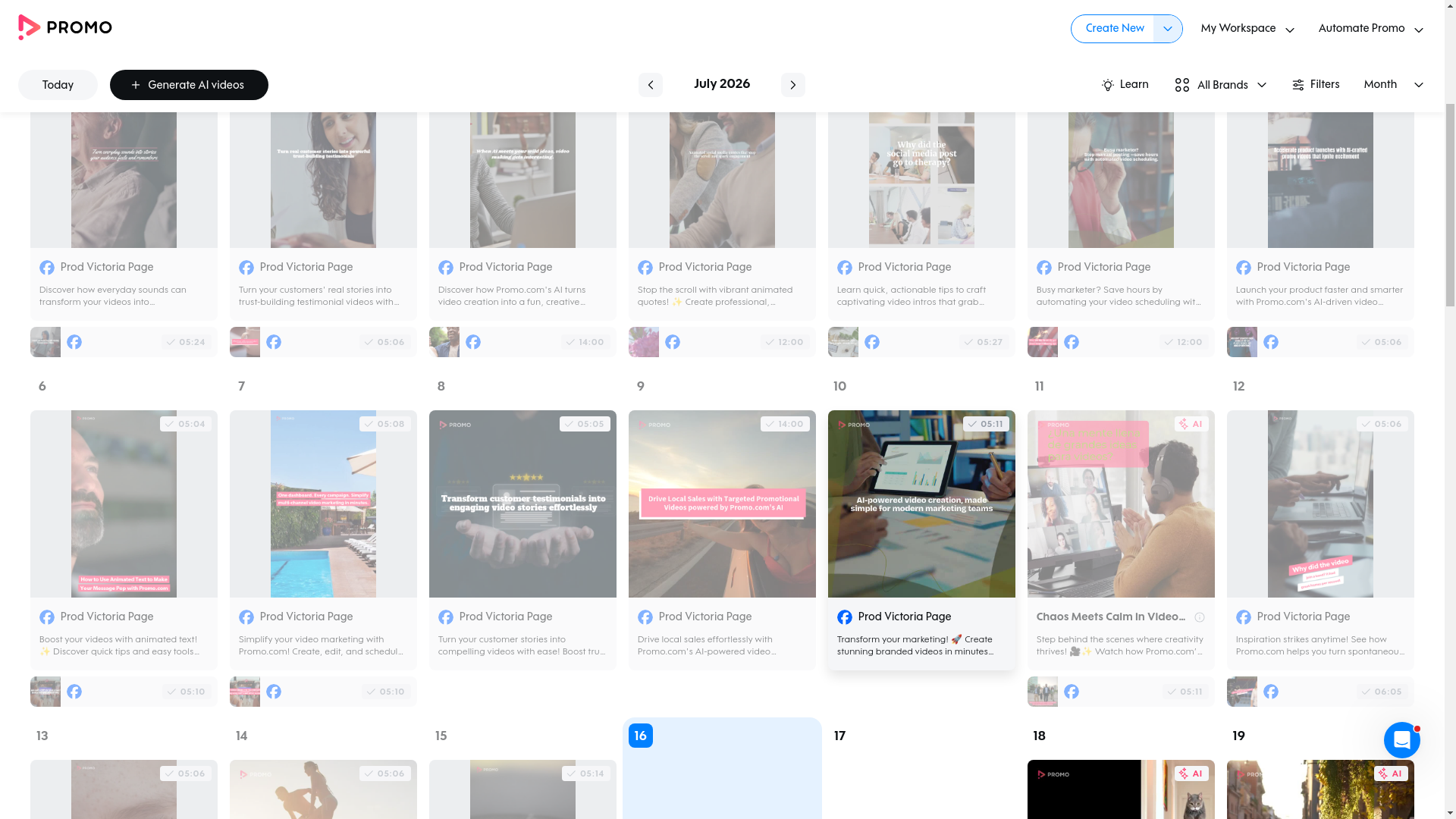Click the AI badge on day 11 video
The image size is (1456, 819).
pyautogui.click(x=1191, y=424)
